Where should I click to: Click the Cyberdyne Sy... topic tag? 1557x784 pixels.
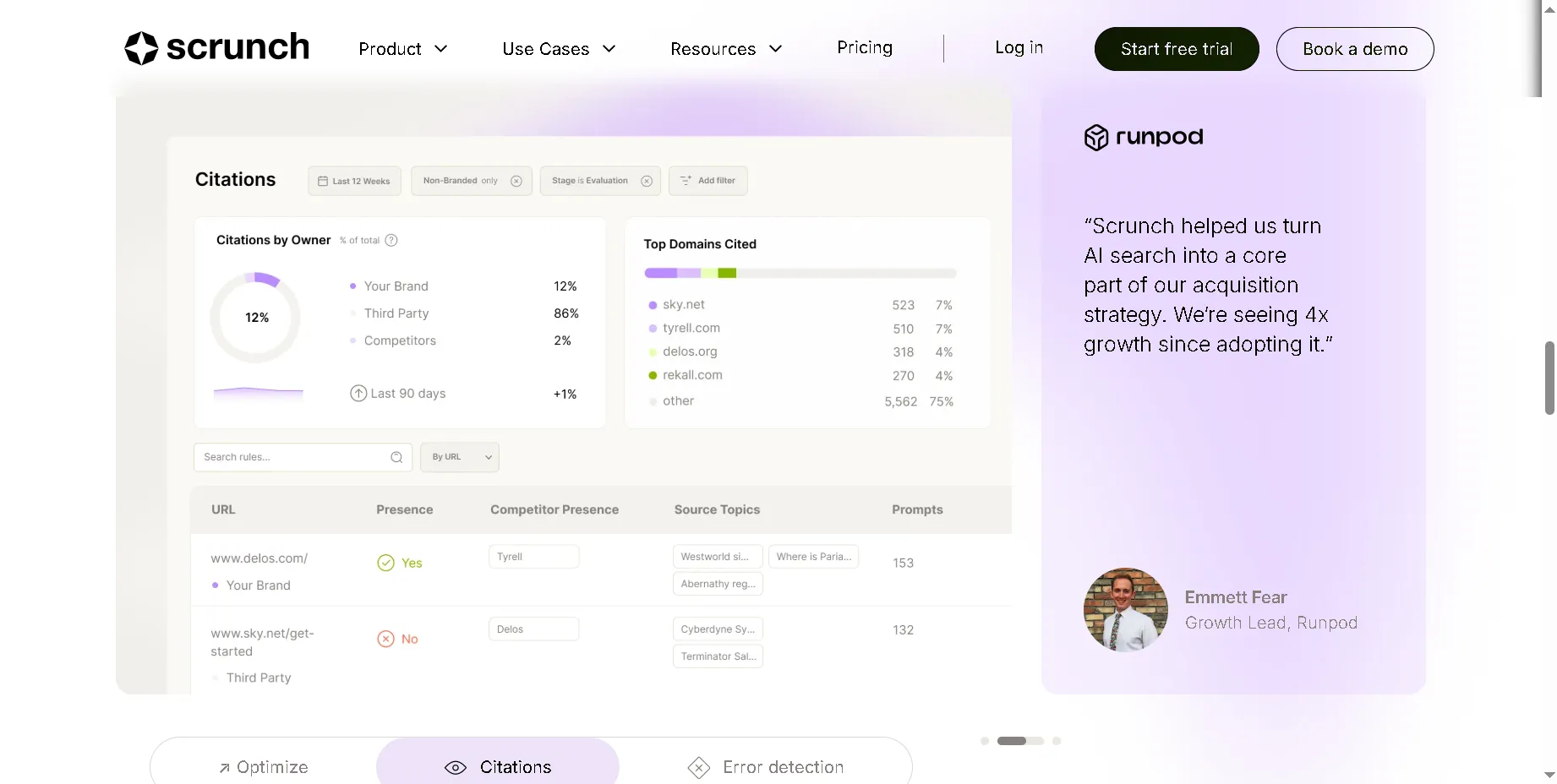(x=718, y=629)
